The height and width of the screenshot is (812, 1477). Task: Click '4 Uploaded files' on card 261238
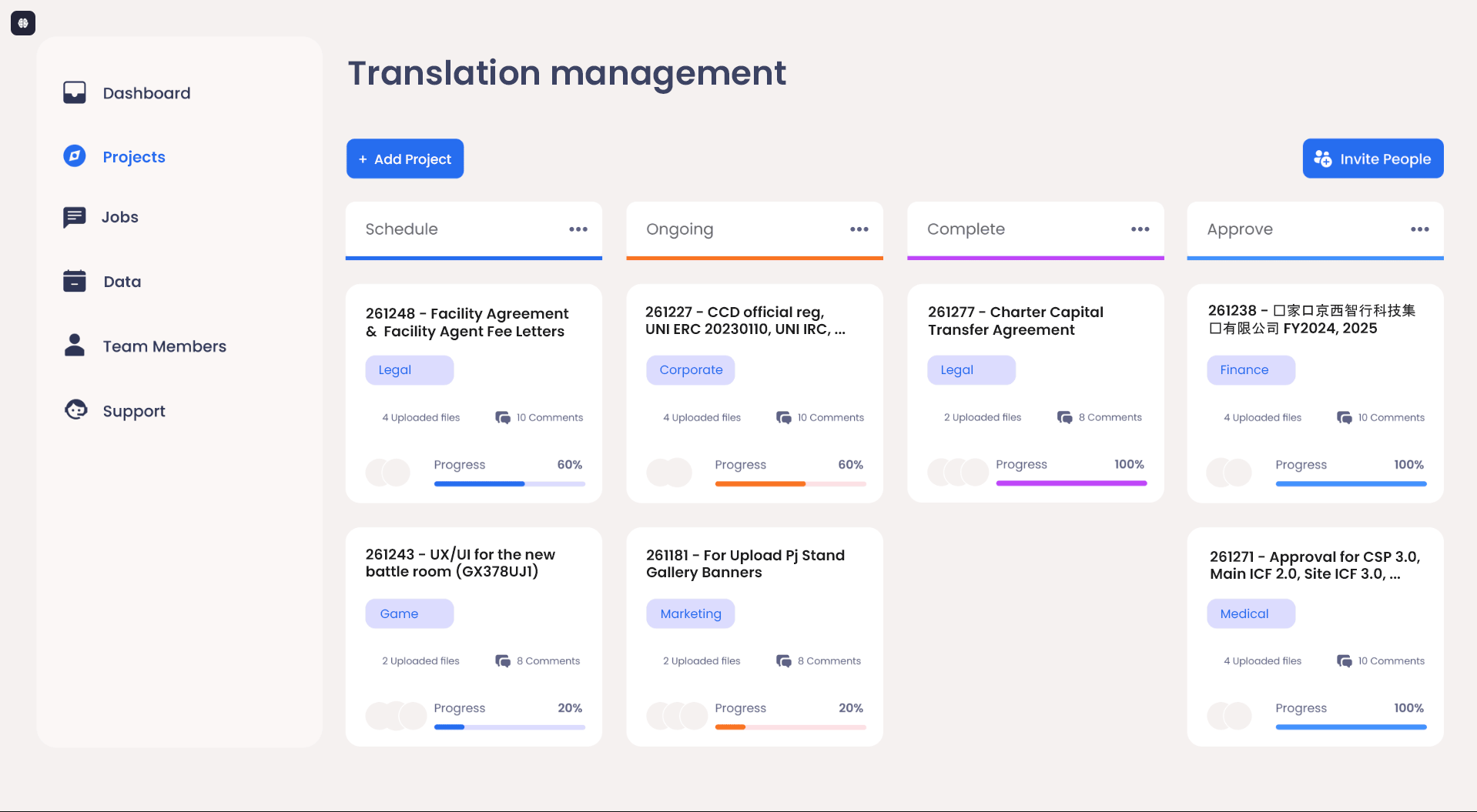(x=1263, y=417)
